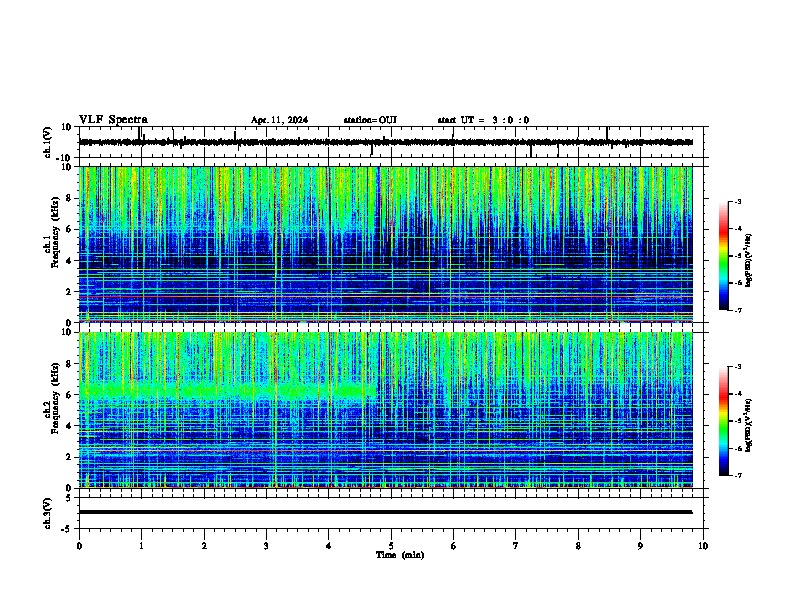Click inside the ch.1 spectrogram panel

(385, 244)
